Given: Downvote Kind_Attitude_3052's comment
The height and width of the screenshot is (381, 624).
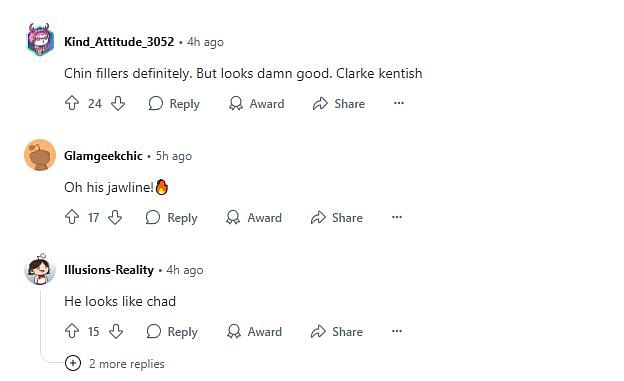Looking at the screenshot, I should click(x=118, y=104).
